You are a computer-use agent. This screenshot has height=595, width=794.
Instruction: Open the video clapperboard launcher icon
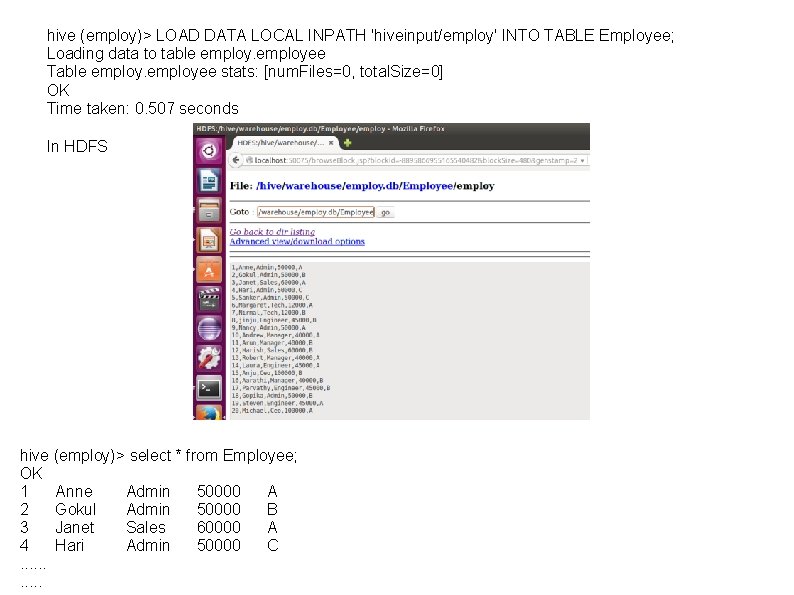click(x=209, y=299)
